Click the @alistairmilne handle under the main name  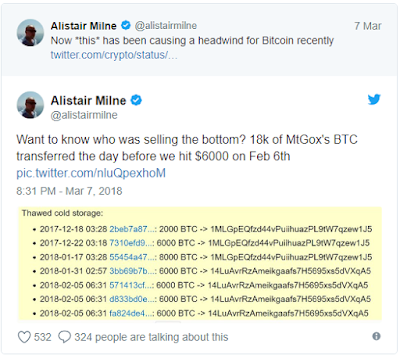(84, 115)
